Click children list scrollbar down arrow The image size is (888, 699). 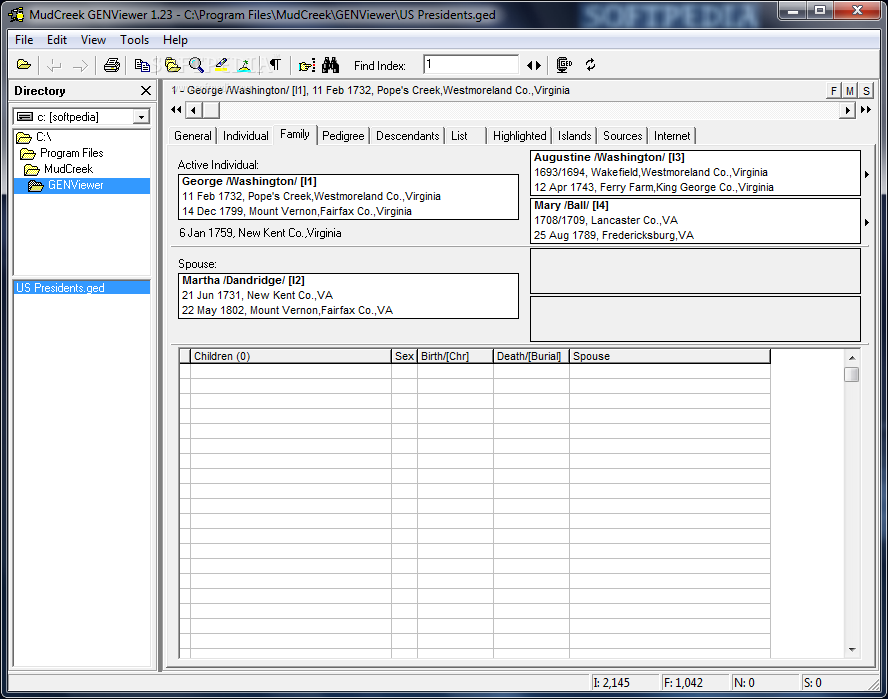[852, 650]
